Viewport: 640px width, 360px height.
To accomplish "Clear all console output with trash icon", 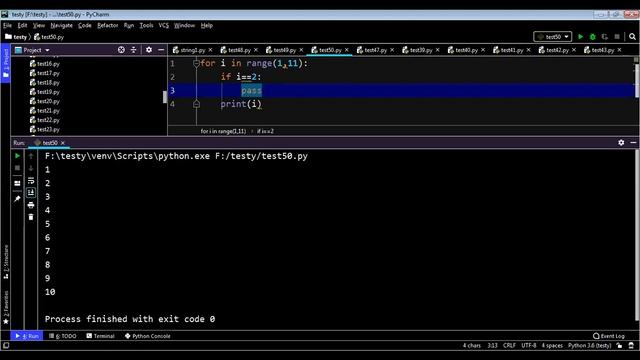I will [31, 217].
